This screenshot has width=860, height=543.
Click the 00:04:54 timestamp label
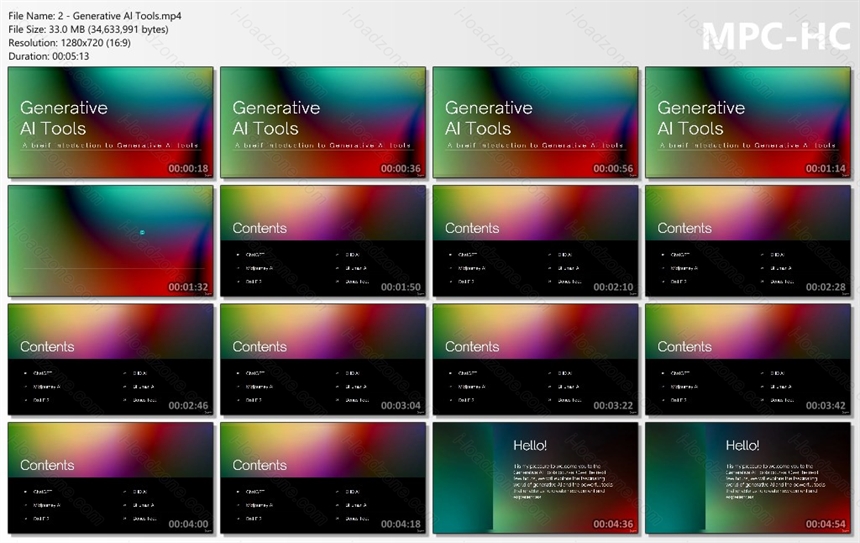pos(825,524)
